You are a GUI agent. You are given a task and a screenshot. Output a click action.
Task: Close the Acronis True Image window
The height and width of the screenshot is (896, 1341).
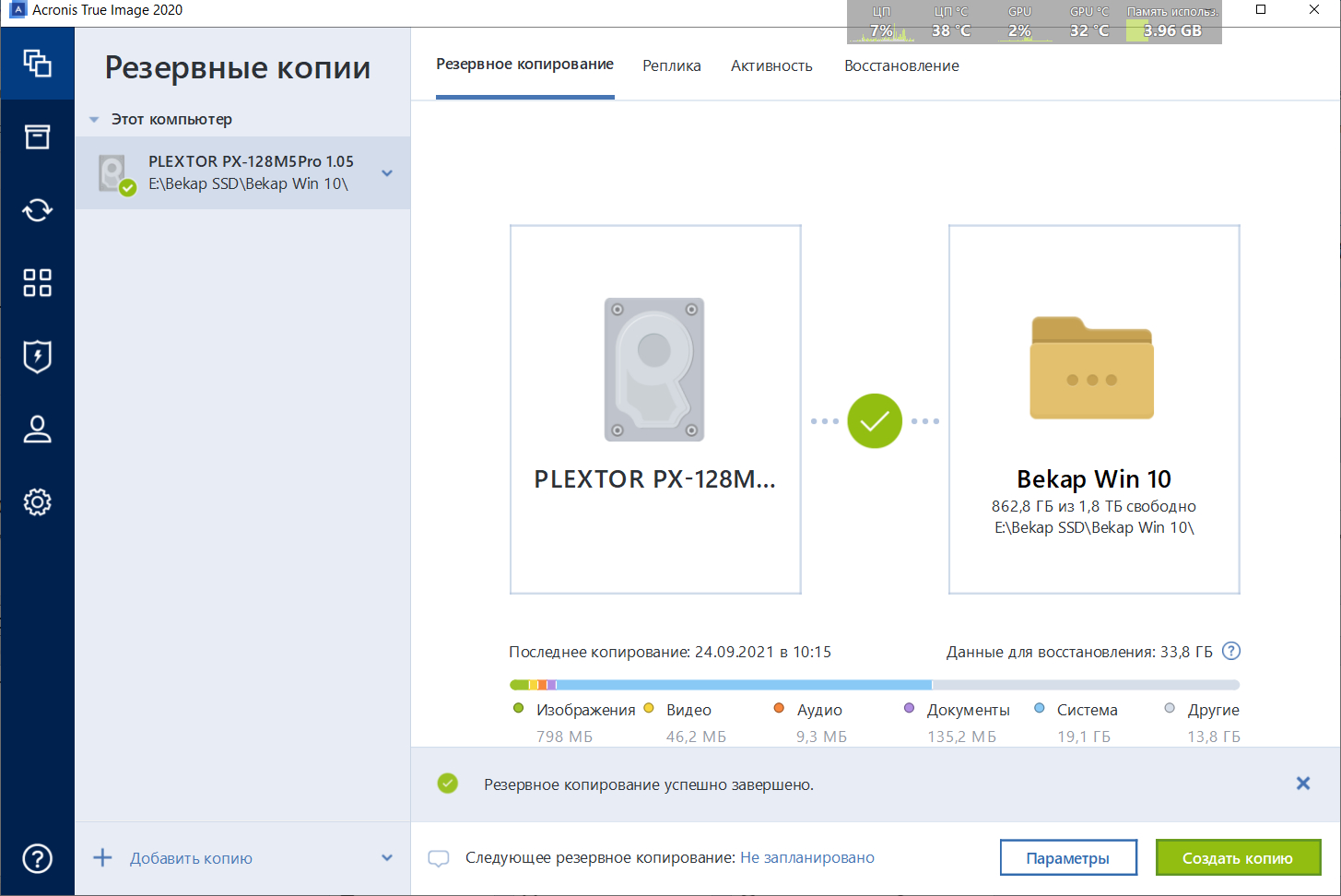pyautogui.click(x=1314, y=10)
